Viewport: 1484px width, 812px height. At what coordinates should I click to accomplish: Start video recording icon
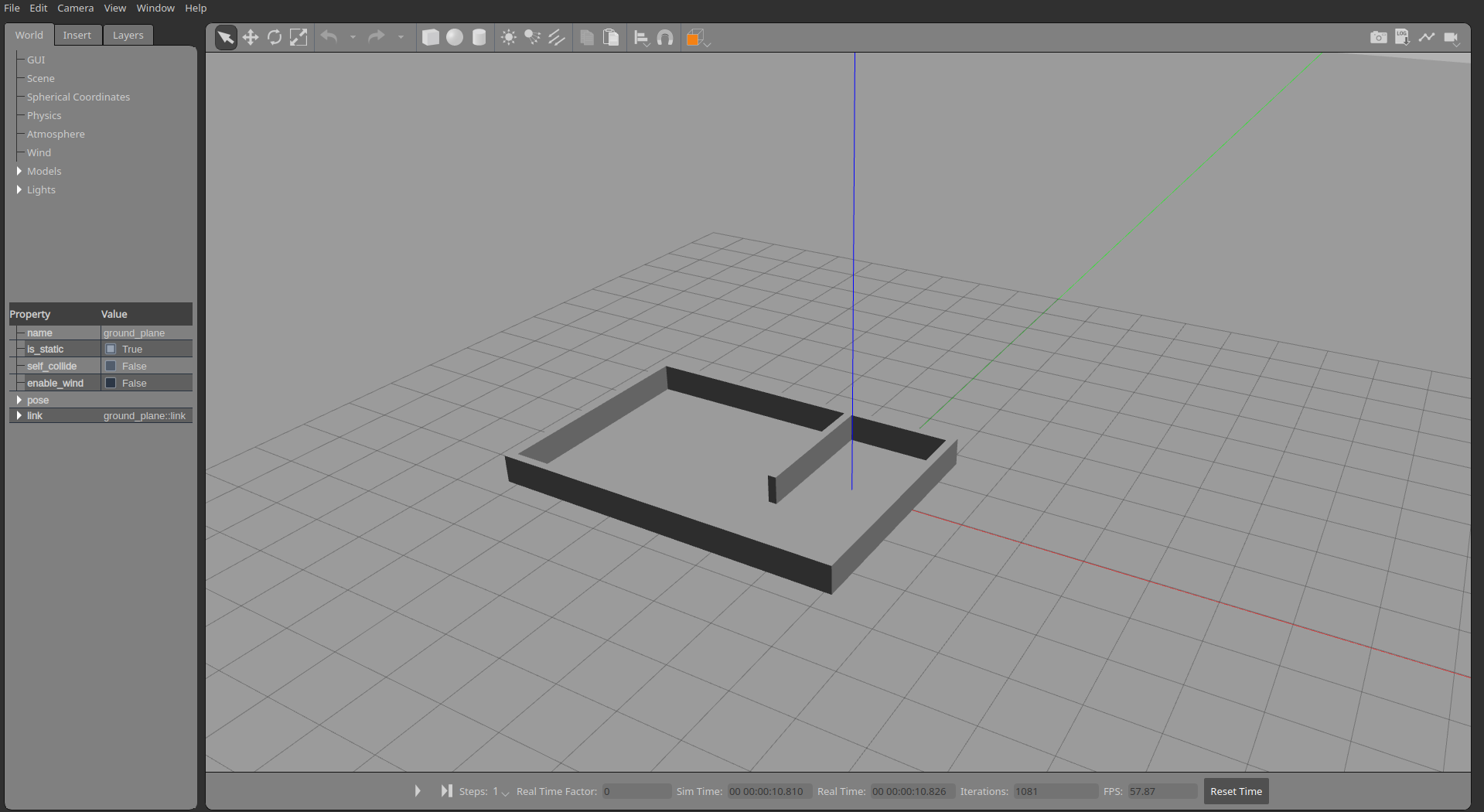(x=1452, y=37)
